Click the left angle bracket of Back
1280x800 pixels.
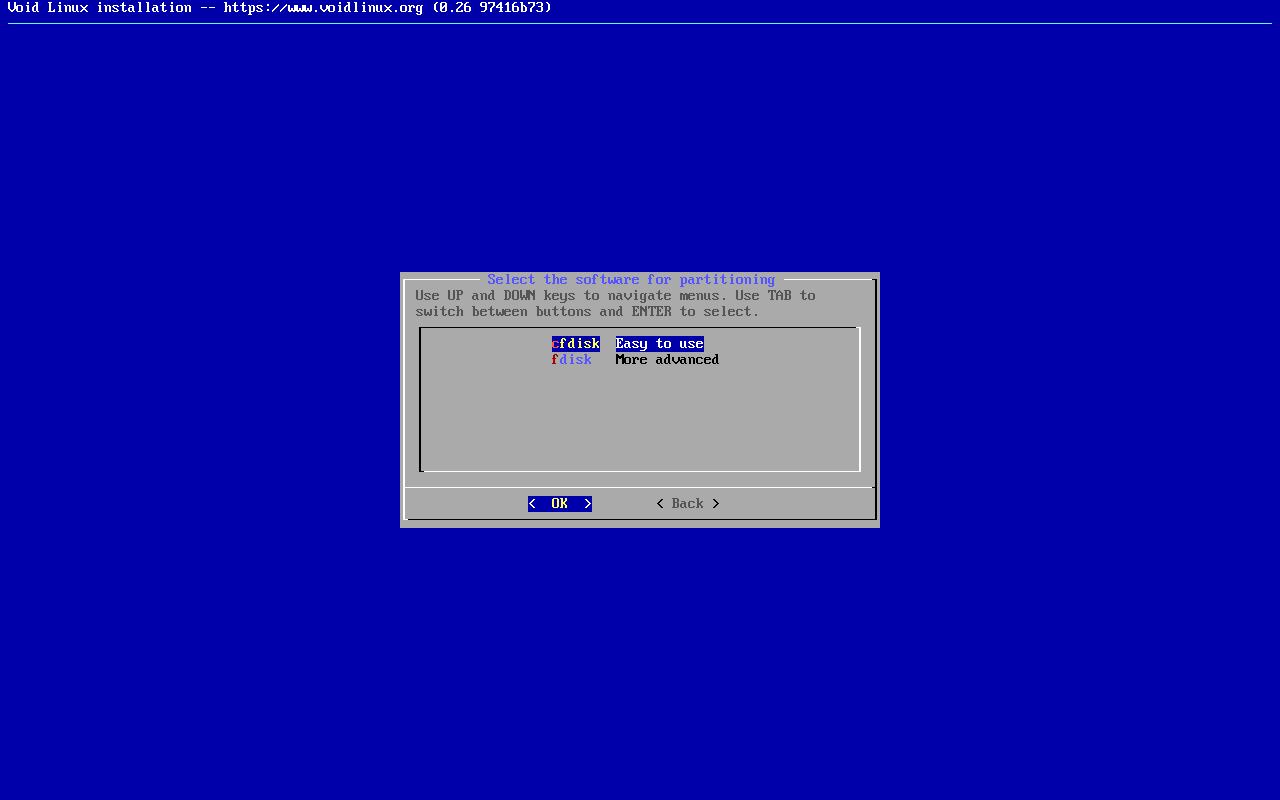(660, 504)
